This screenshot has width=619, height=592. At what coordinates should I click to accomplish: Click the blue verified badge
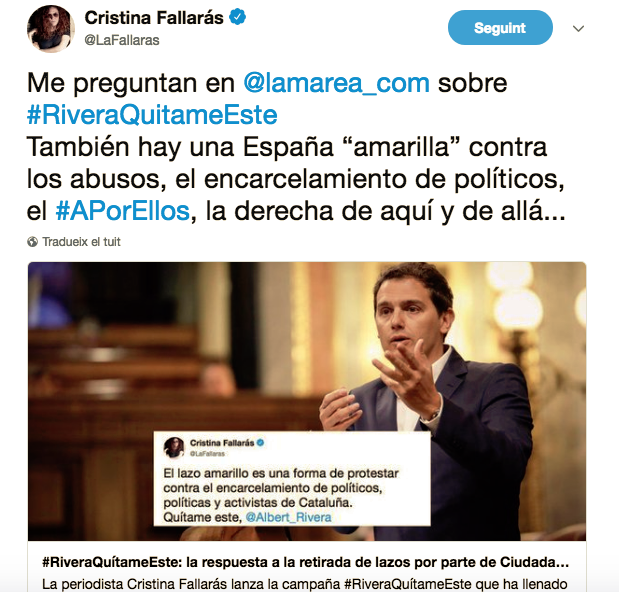[x=237, y=17]
